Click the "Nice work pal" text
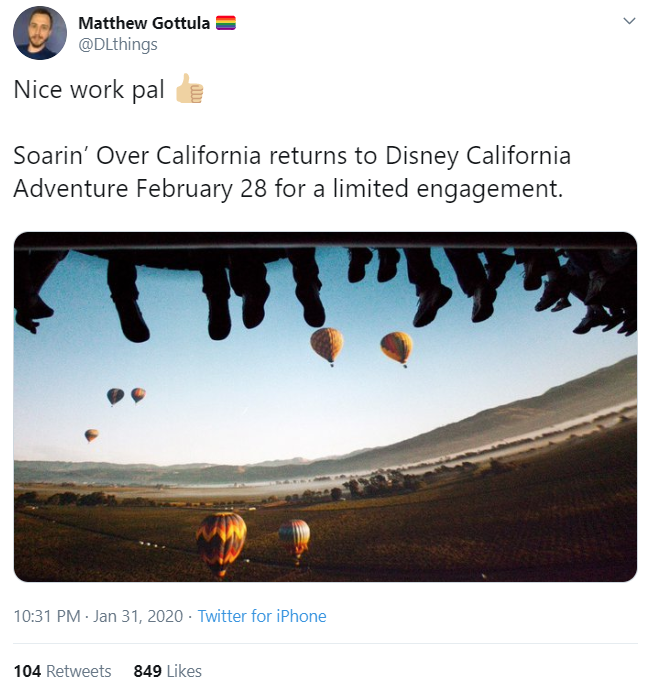This screenshot has width=650, height=697. point(89,90)
